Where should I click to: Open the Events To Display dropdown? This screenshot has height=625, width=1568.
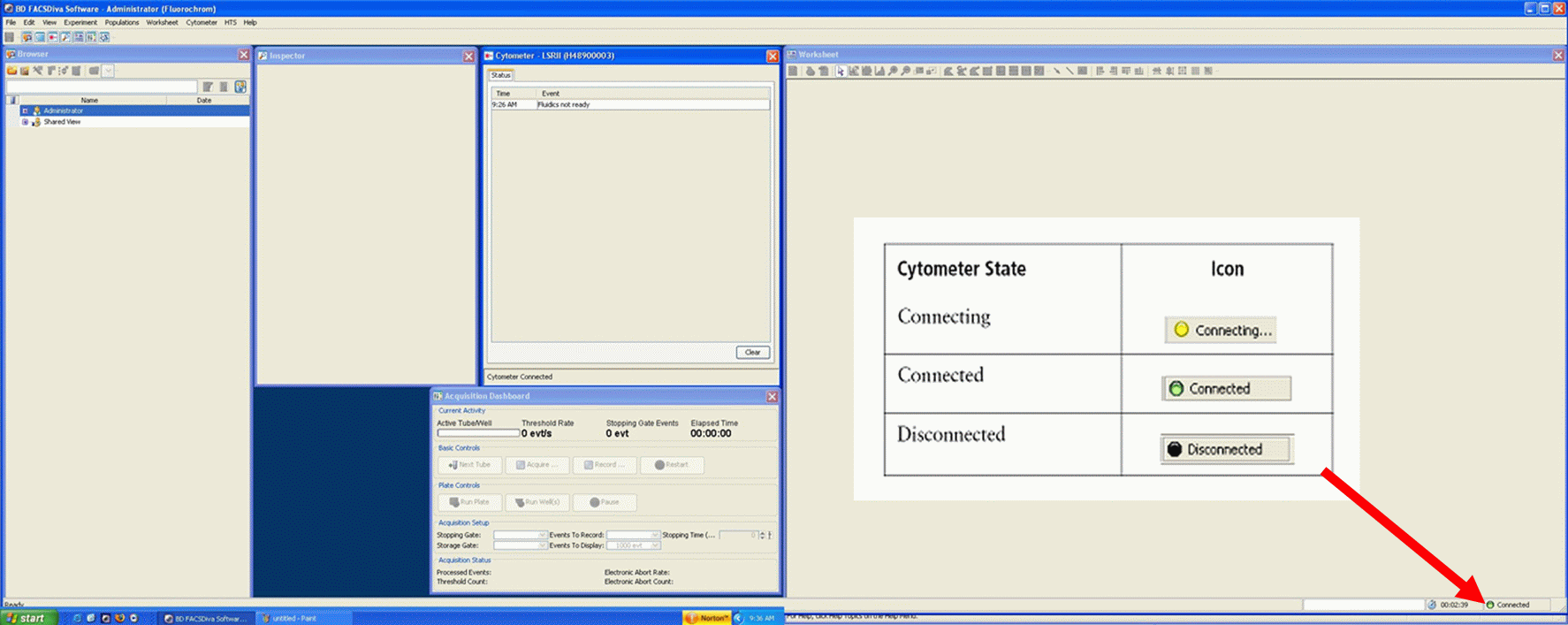tap(633, 545)
